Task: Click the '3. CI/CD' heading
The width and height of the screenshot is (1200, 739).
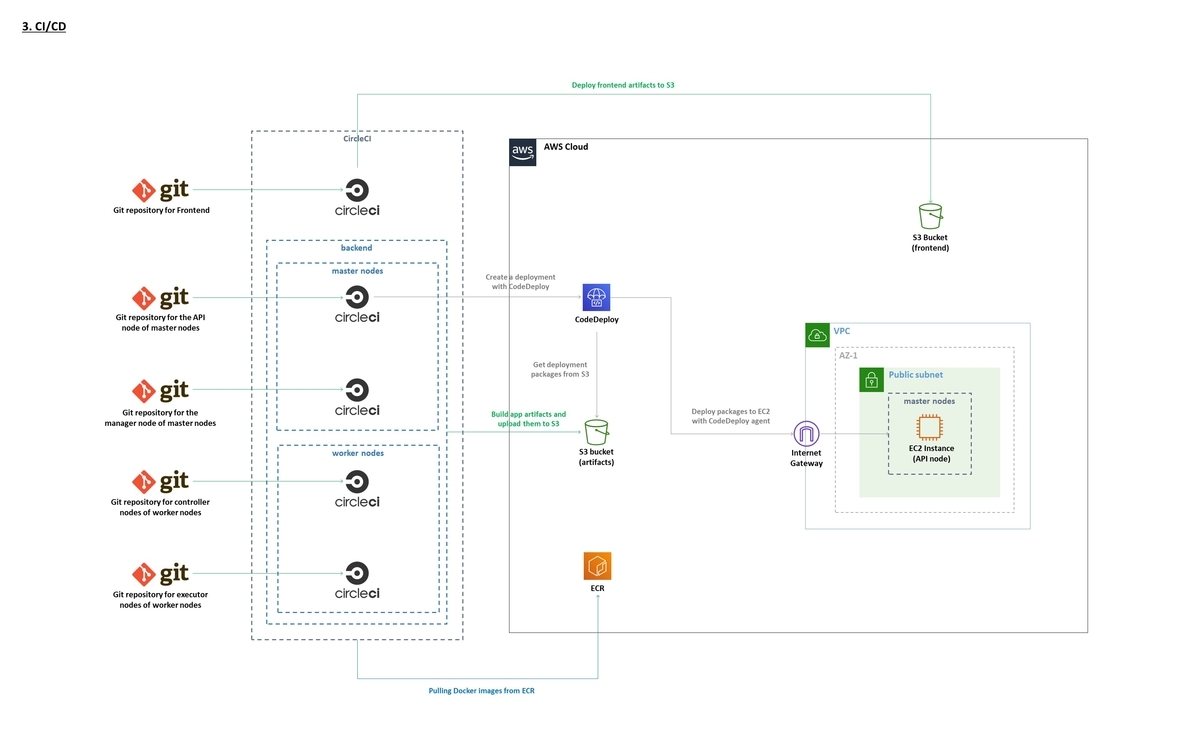Action: click(x=44, y=27)
